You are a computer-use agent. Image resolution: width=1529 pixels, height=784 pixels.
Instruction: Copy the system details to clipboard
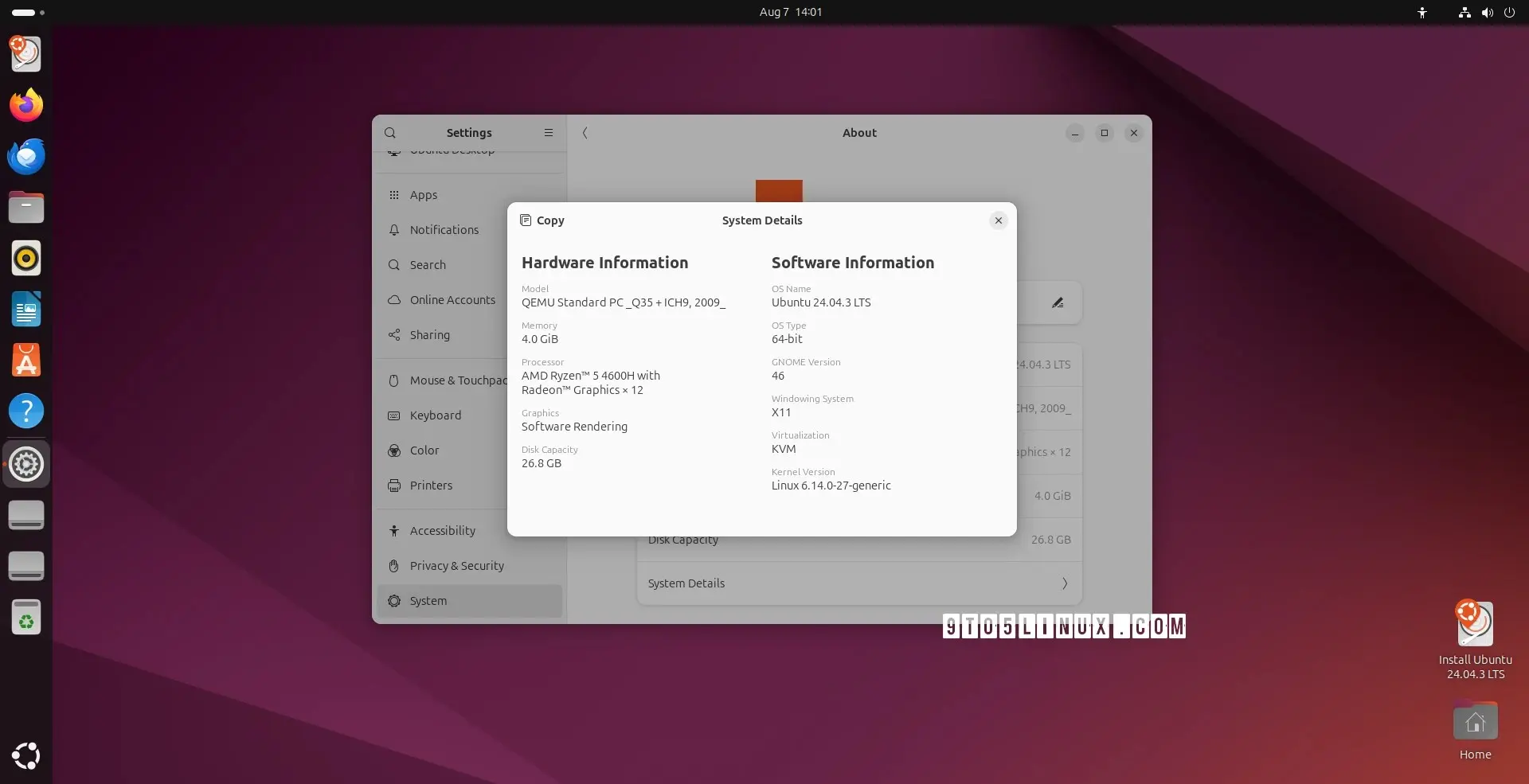click(x=542, y=220)
